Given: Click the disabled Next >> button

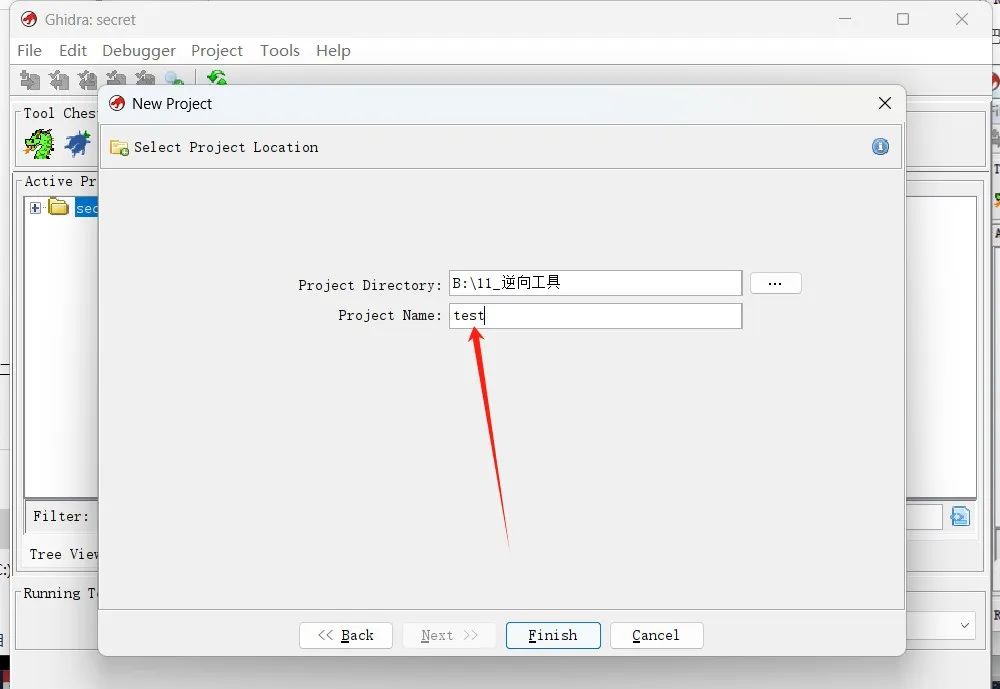Looking at the screenshot, I should pos(450,635).
